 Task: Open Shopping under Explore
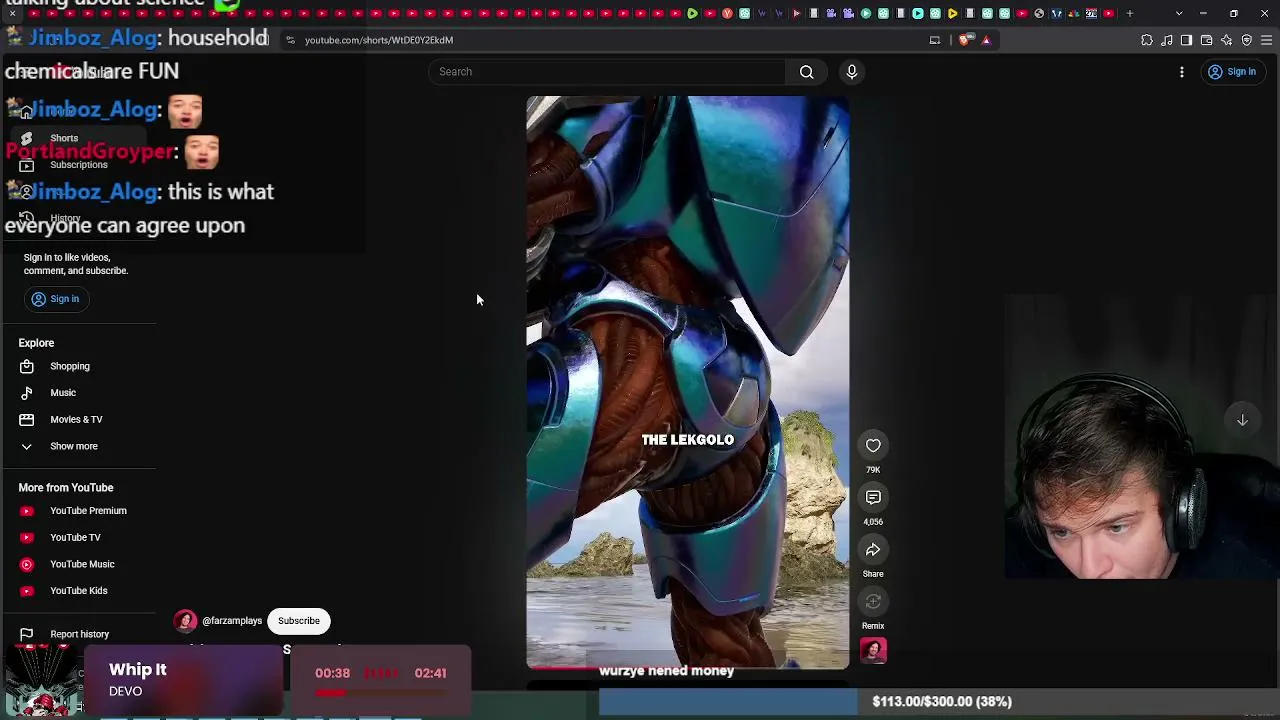tap(70, 366)
